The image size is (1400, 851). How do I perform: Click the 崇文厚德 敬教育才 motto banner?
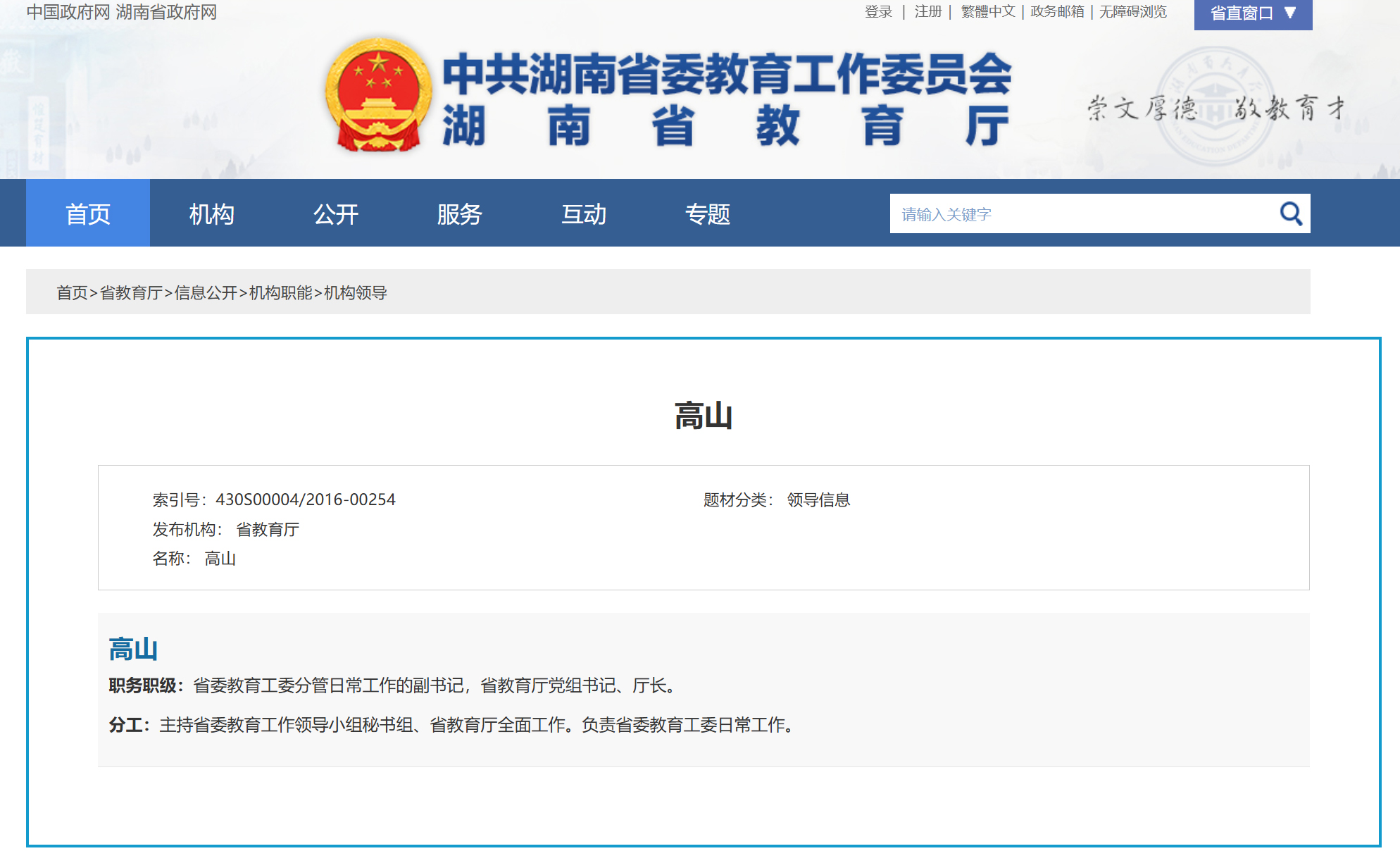pos(1215,108)
